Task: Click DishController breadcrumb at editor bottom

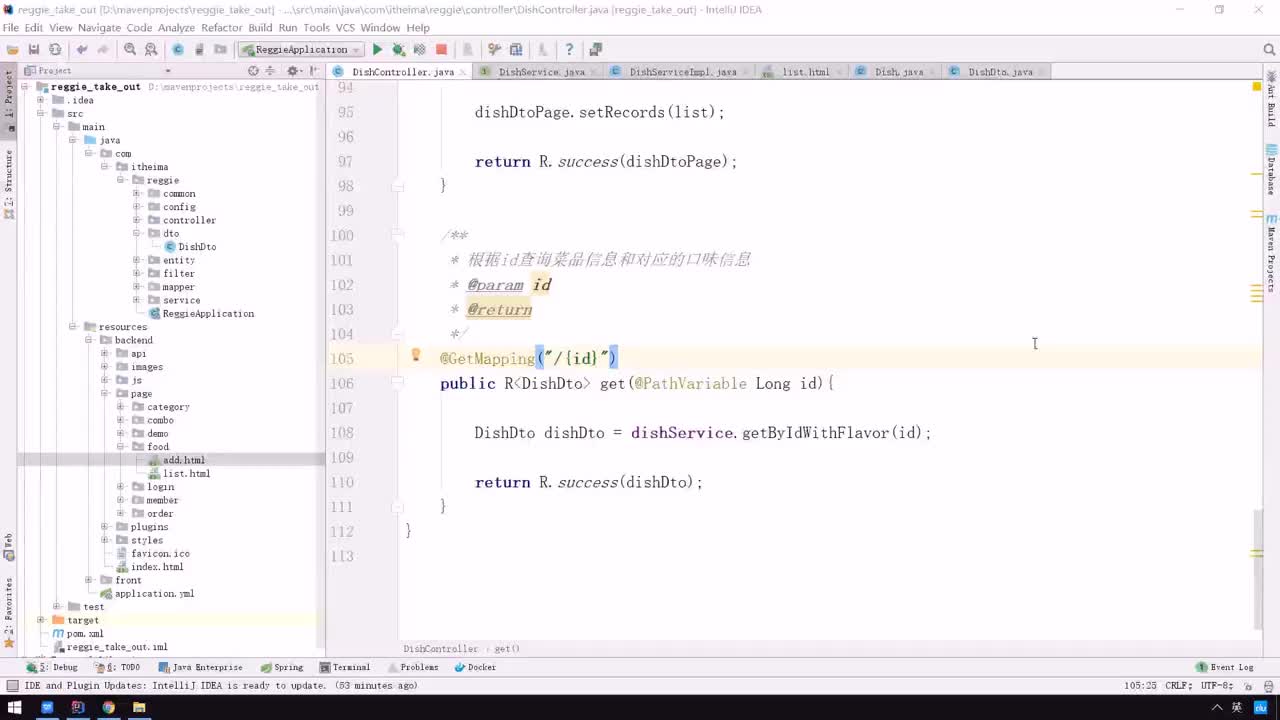Action: tap(440, 649)
